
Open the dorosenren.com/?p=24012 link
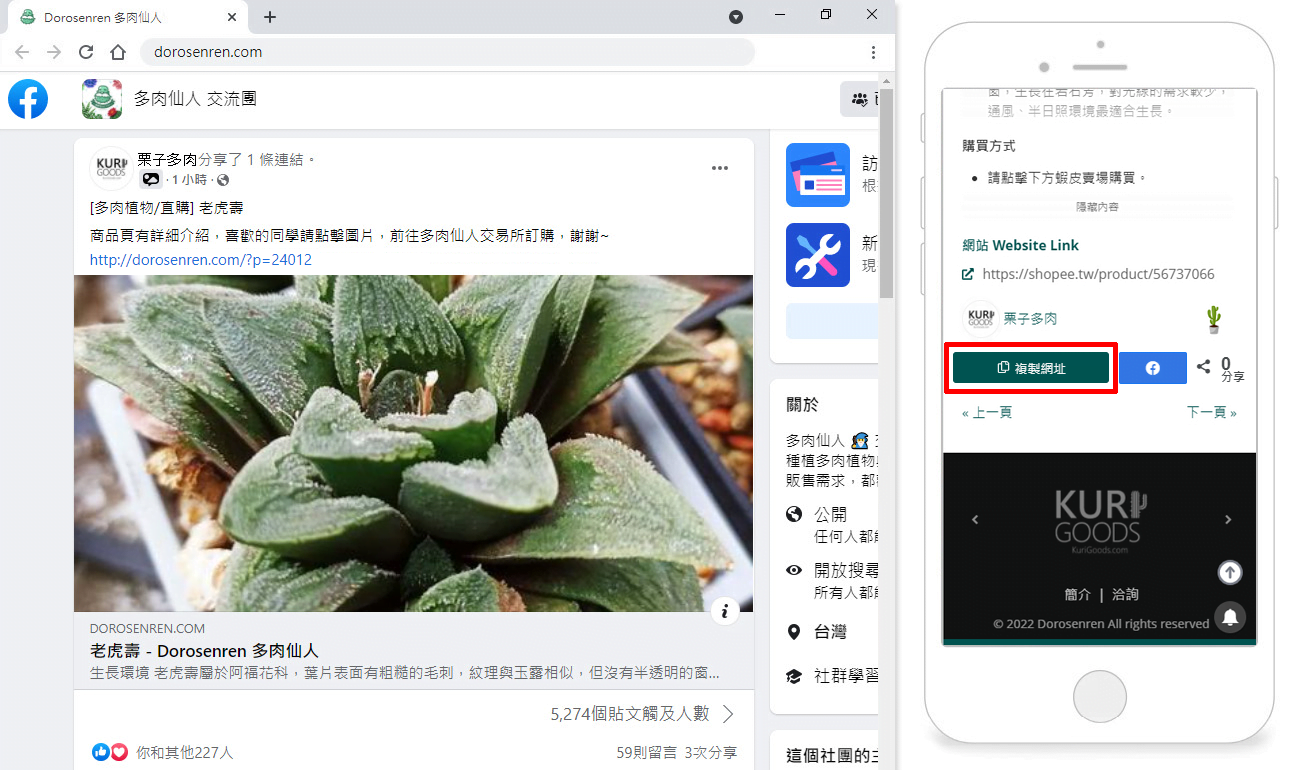pos(201,260)
